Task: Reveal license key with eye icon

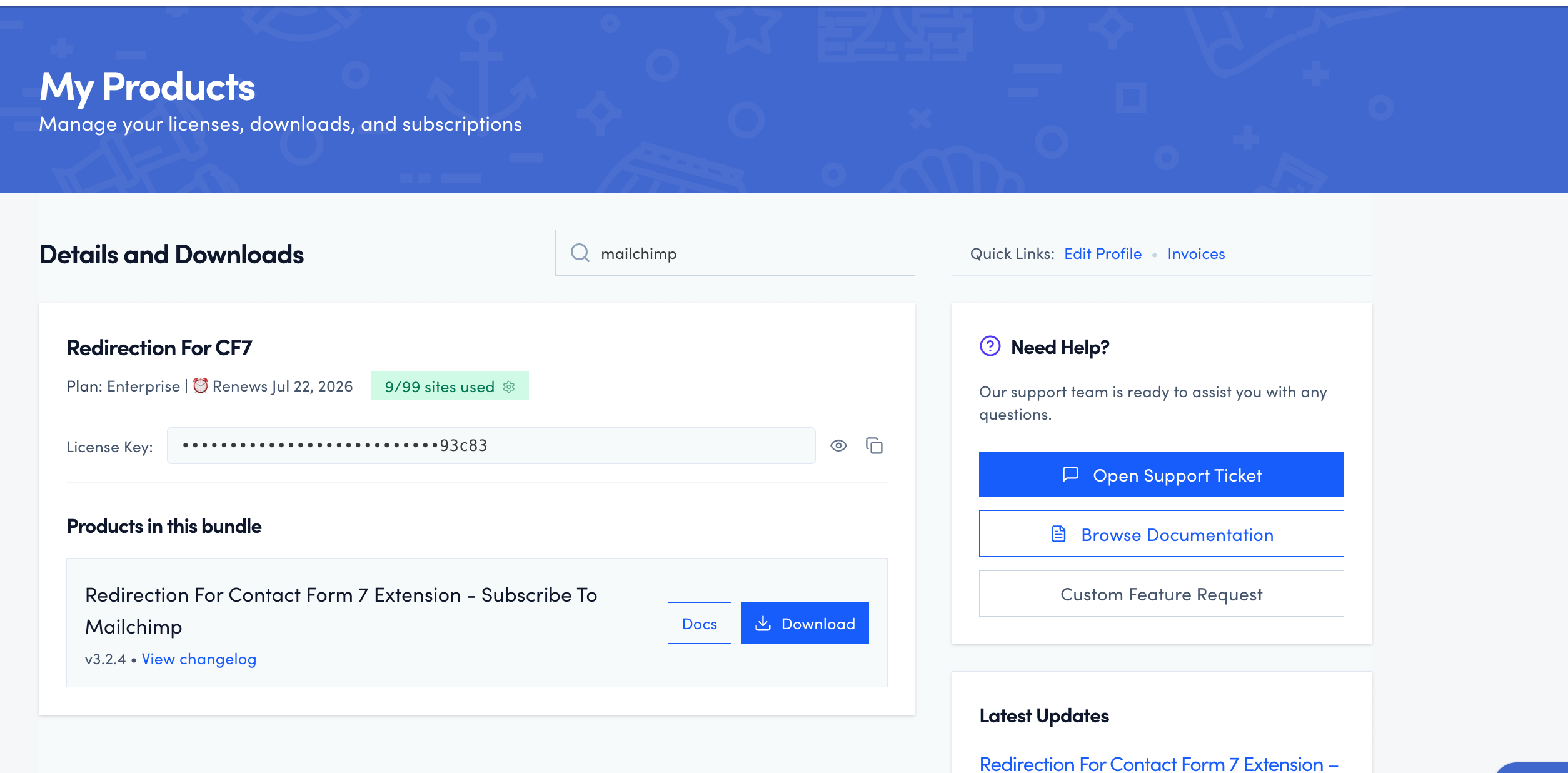Action: click(838, 445)
